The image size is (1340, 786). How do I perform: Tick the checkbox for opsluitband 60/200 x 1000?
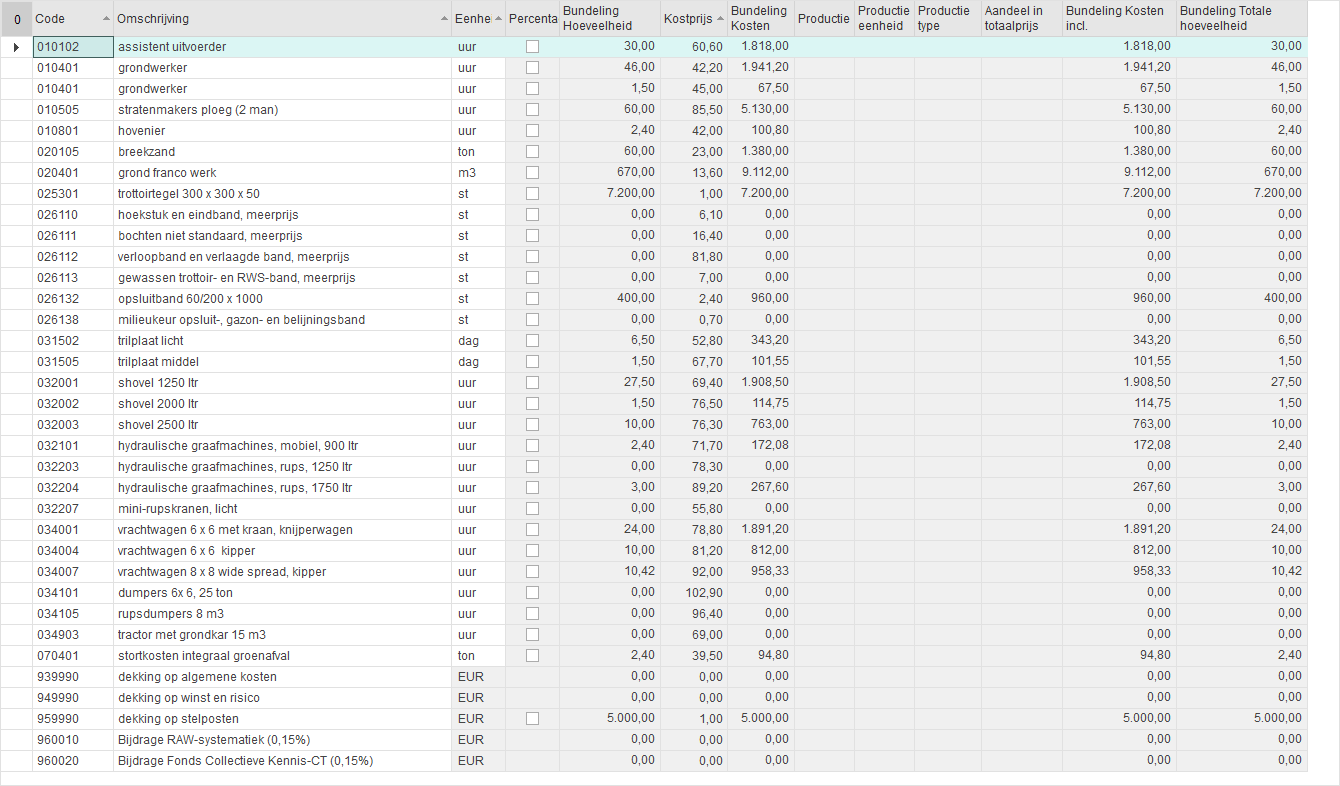pyautogui.click(x=532, y=299)
